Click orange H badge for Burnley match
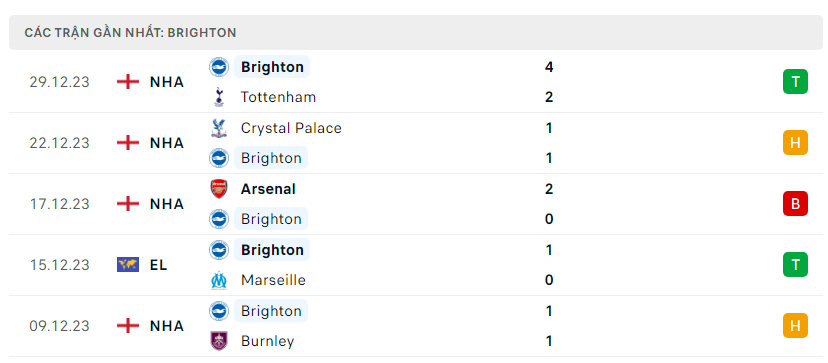This screenshot has height=363, width=828. pyautogui.click(x=795, y=325)
